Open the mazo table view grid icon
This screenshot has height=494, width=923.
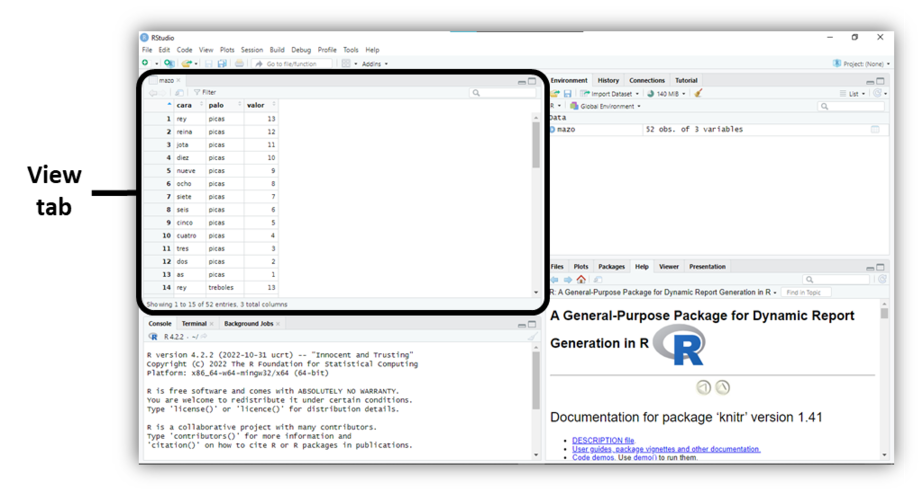[x=875, y=129]
